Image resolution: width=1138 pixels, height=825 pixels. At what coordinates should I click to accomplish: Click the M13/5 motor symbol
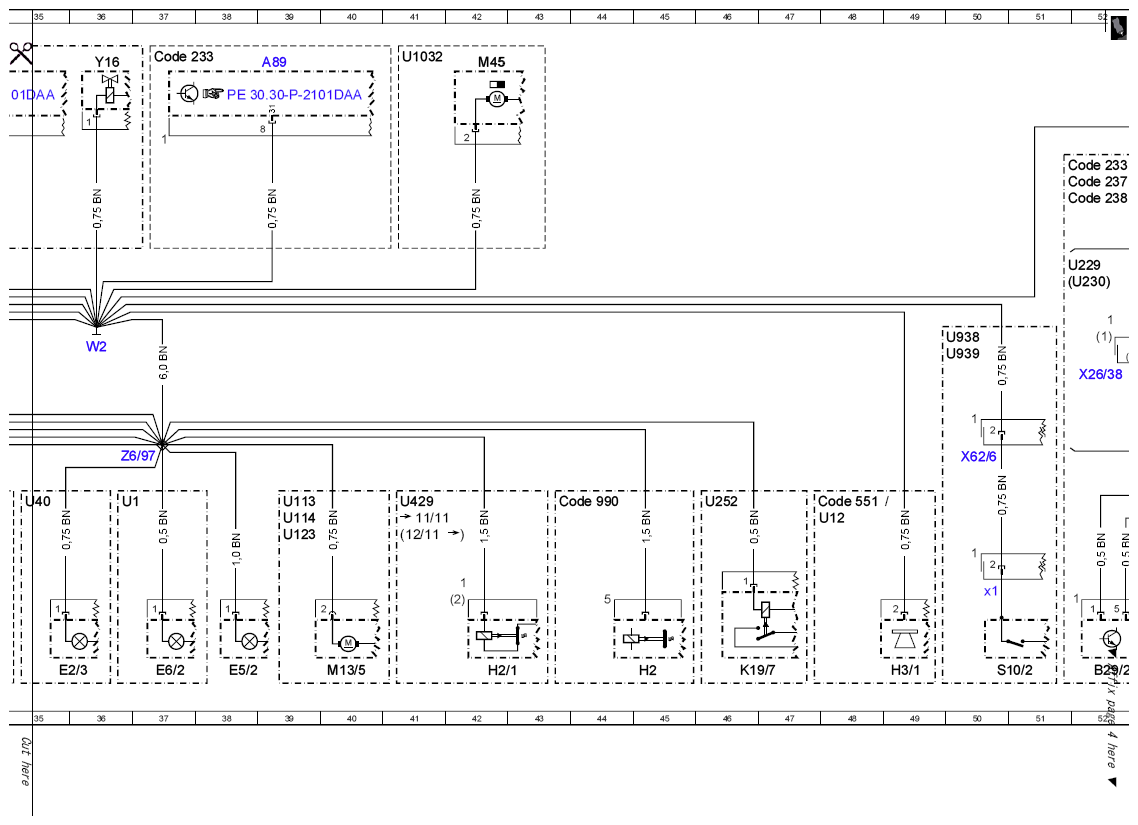click(347, 643)
